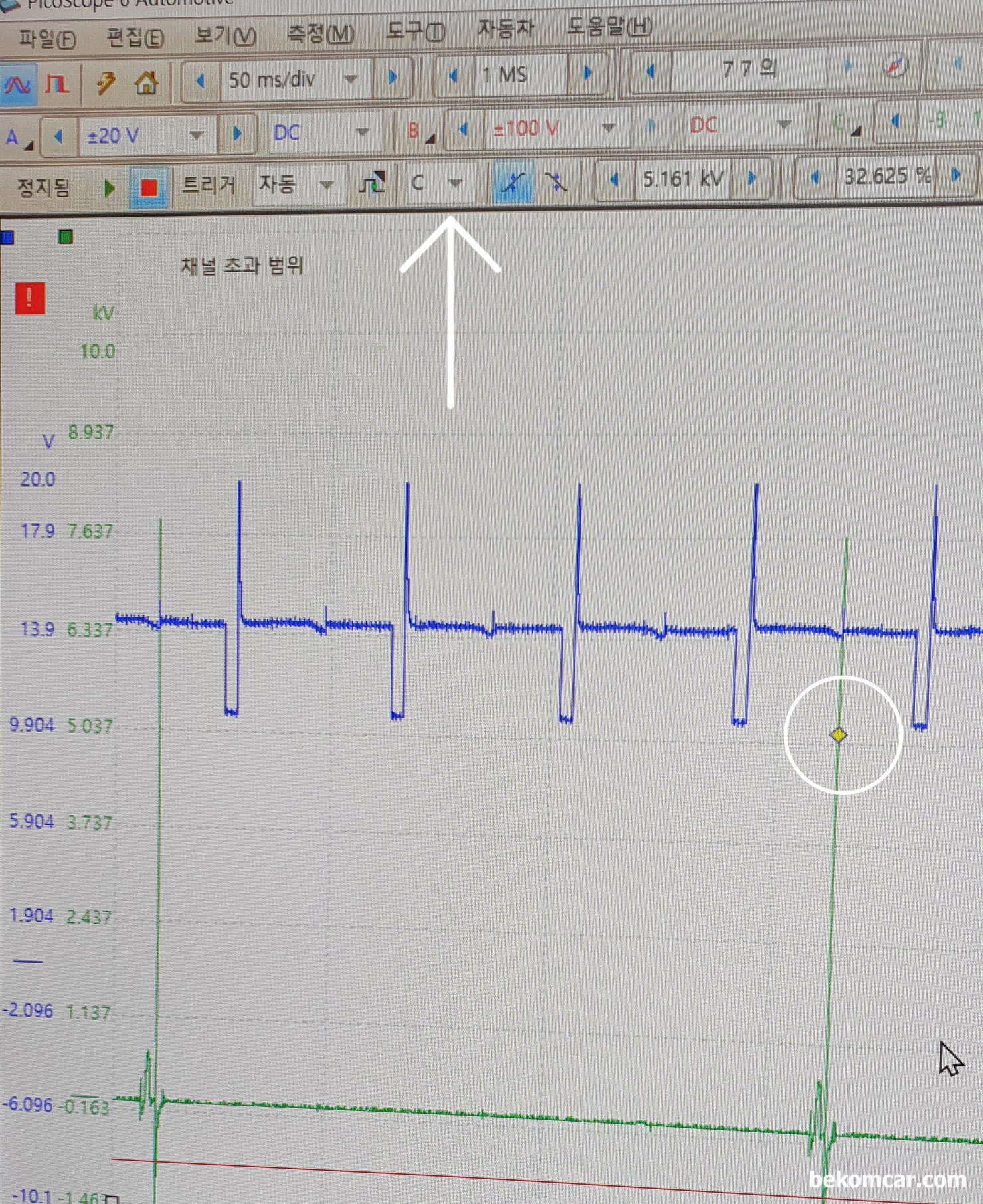The image size is (983, 1204).
Task: Click the yellow diamond trigger marker
Action: point(838,735)
